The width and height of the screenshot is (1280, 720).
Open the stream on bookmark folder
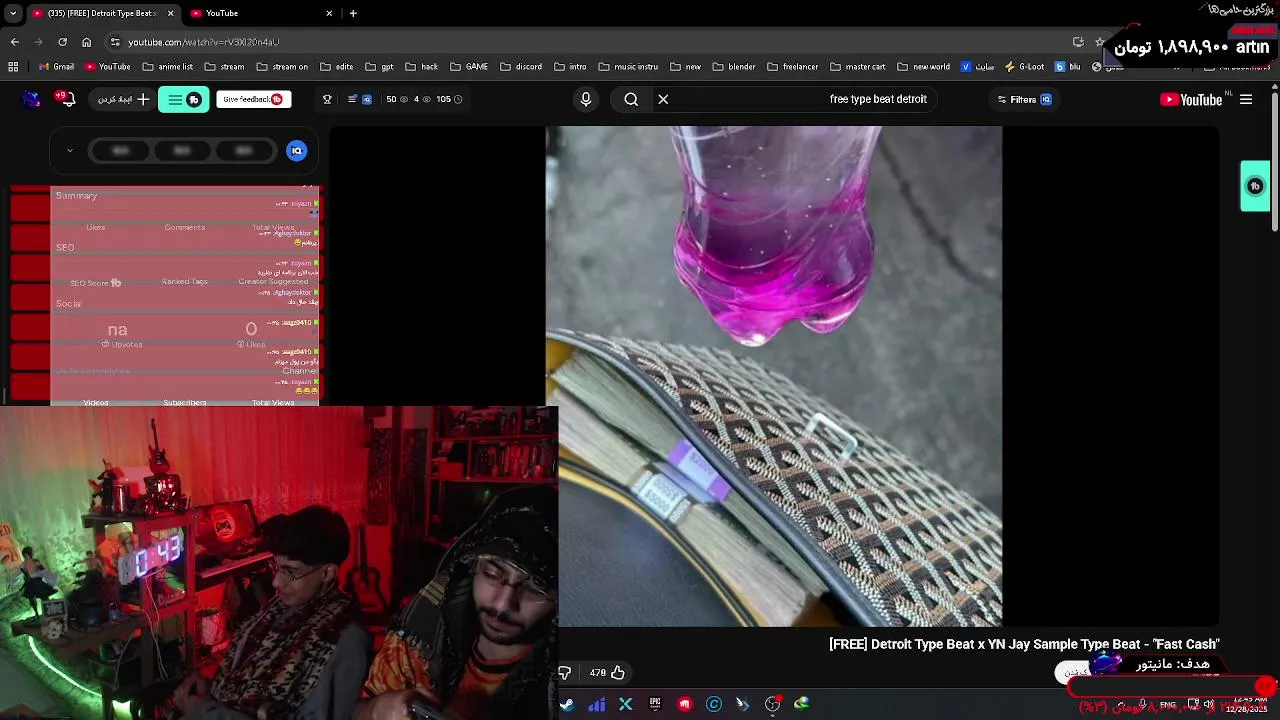pyautogui.click(x=282, y=67)
